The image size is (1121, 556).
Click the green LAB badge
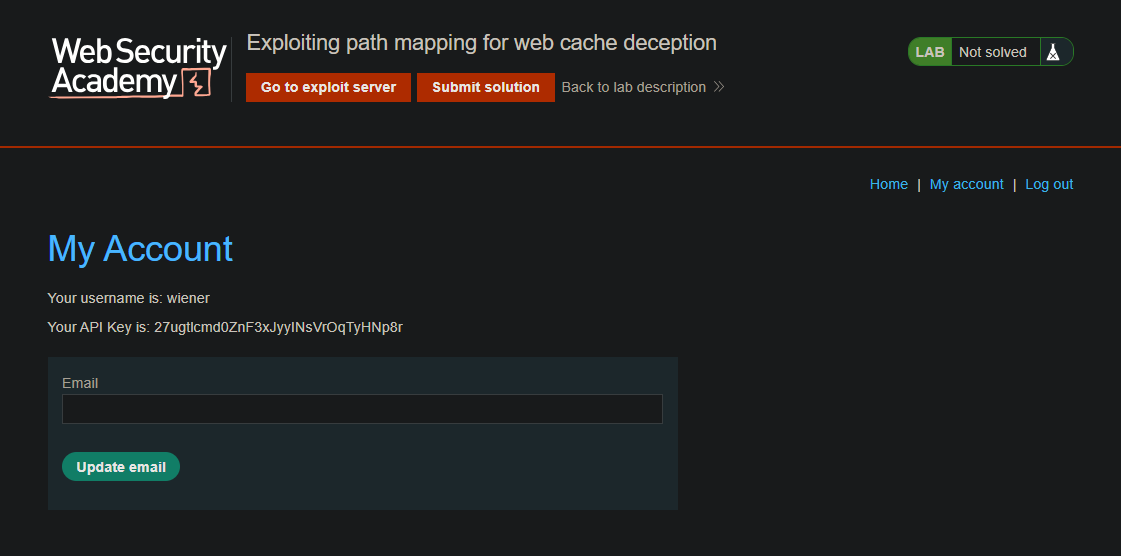(x=930, y=51)
